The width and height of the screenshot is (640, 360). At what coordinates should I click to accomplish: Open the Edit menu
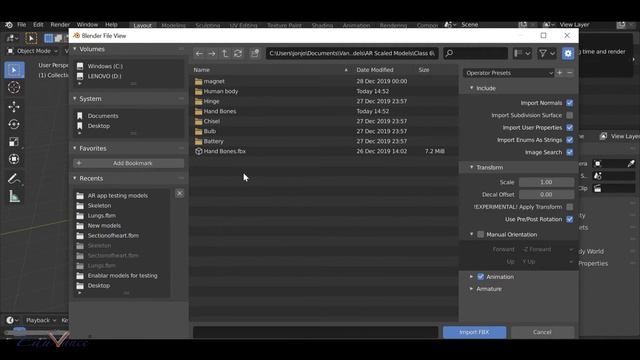(38, 25)
